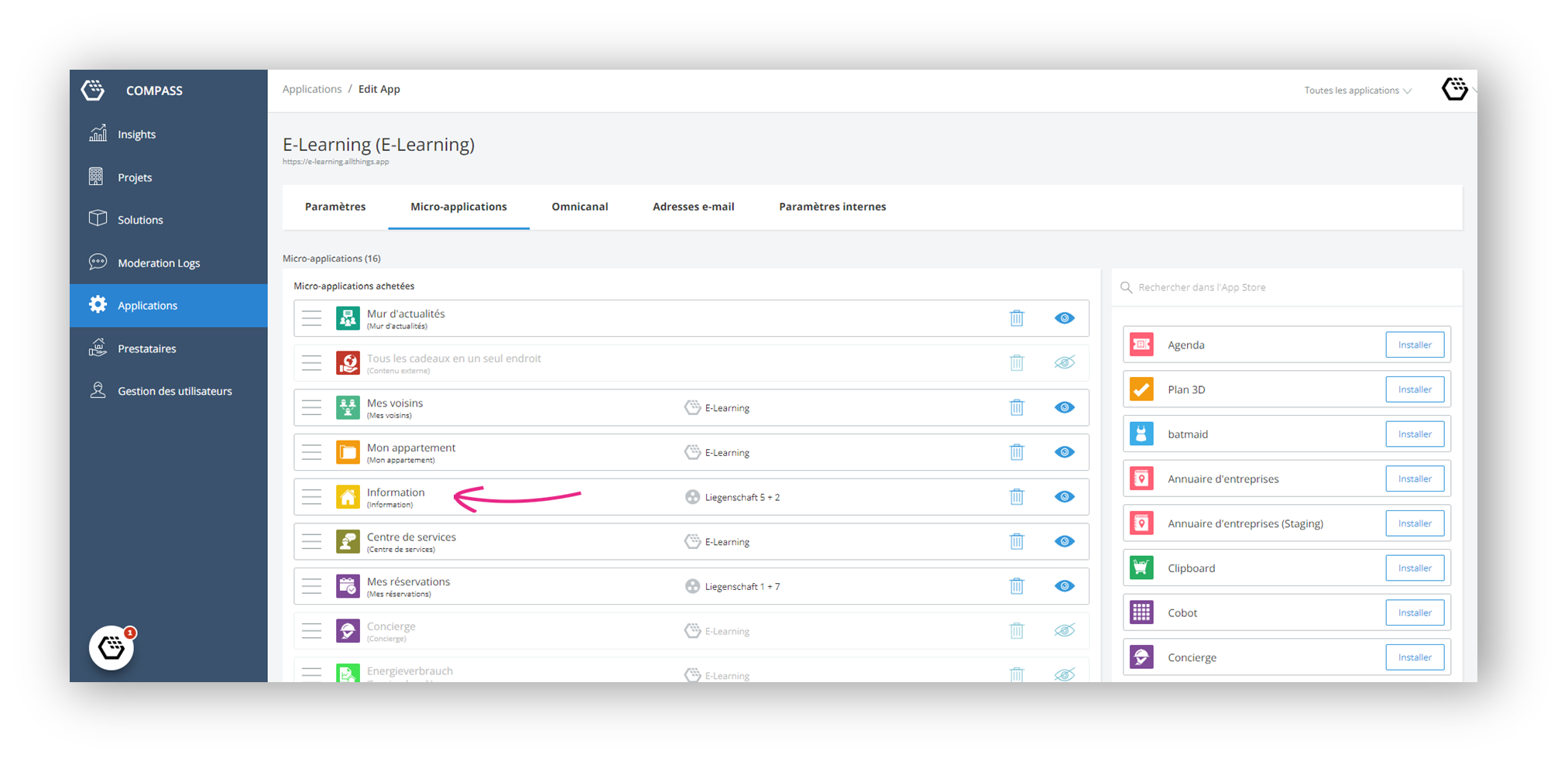
Task: Select Micro-applications tab
Action: point(458,207)
